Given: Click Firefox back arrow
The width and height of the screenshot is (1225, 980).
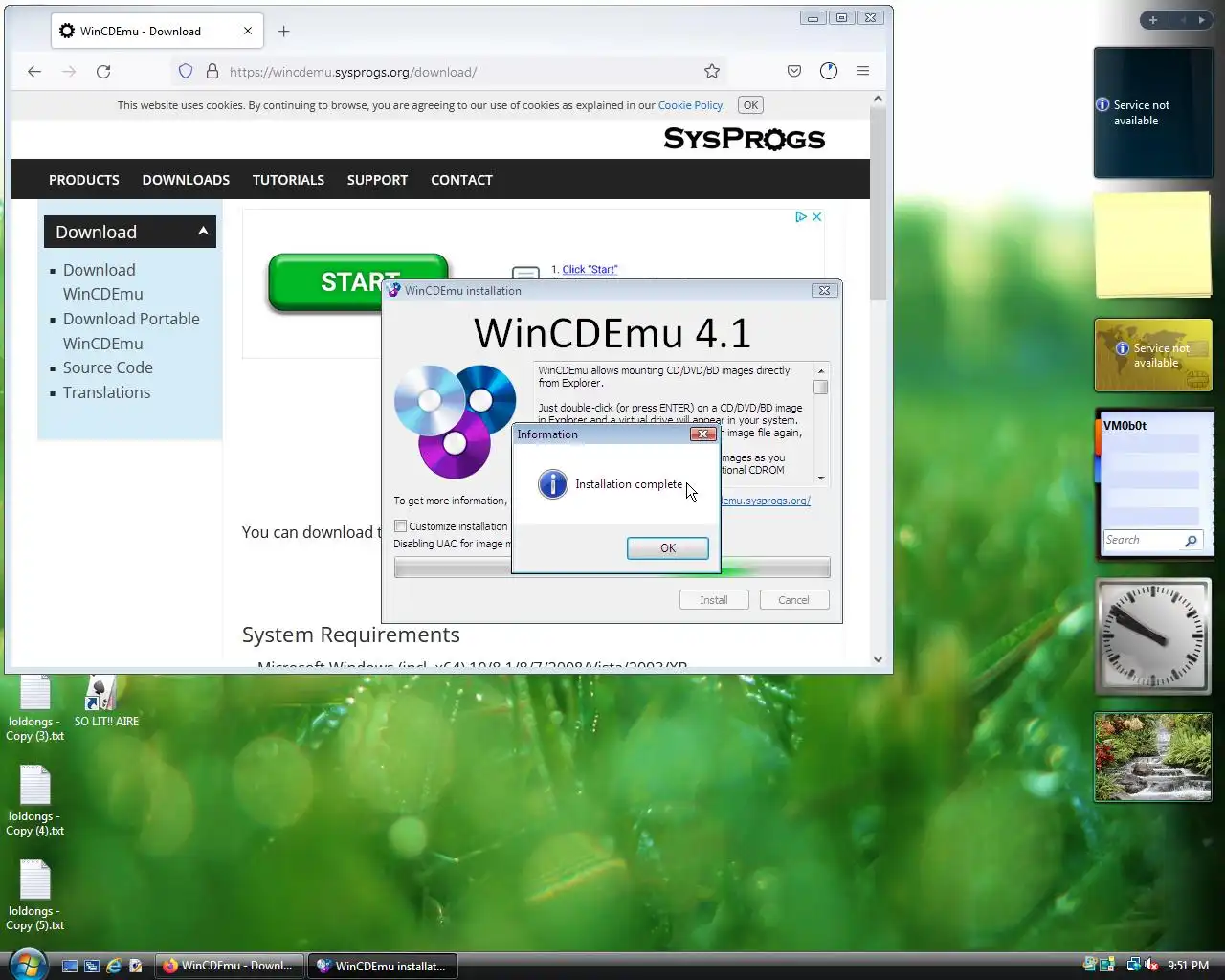Looking at the screenshot, I should 34,71.
